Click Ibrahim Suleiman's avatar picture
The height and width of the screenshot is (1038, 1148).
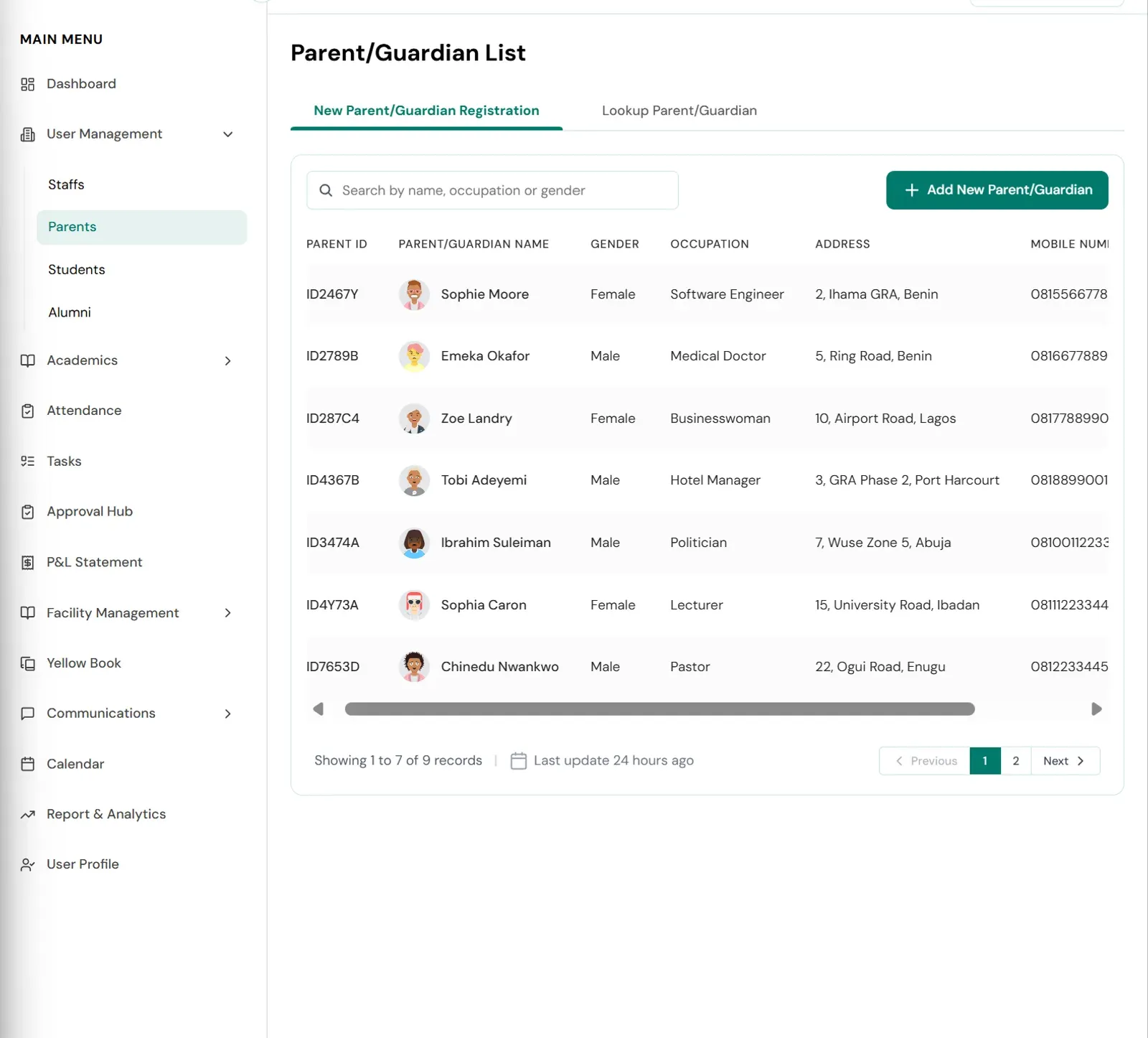coord(414,543)
